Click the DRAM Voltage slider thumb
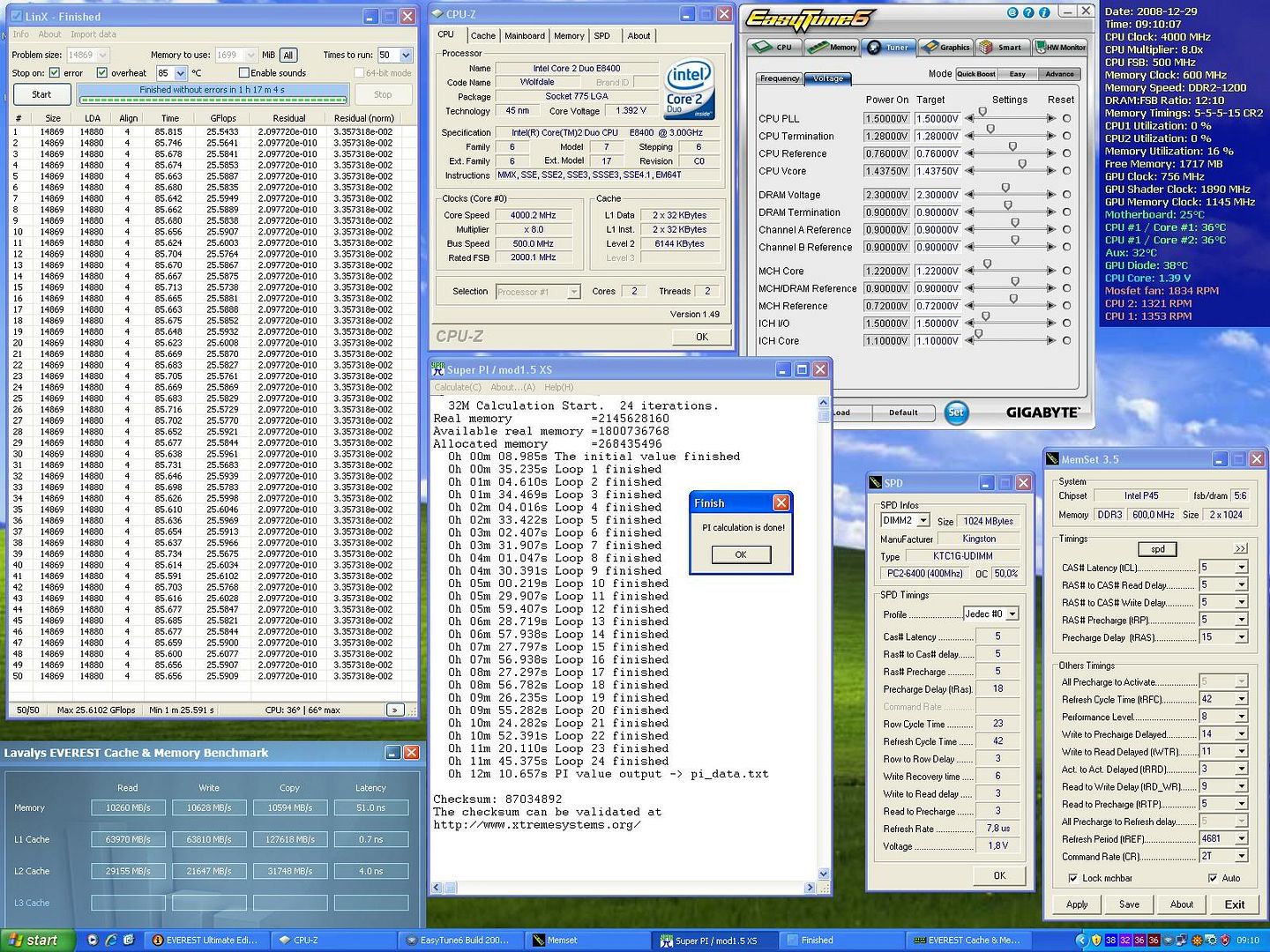1270x952 pixels. (1005, 188)
